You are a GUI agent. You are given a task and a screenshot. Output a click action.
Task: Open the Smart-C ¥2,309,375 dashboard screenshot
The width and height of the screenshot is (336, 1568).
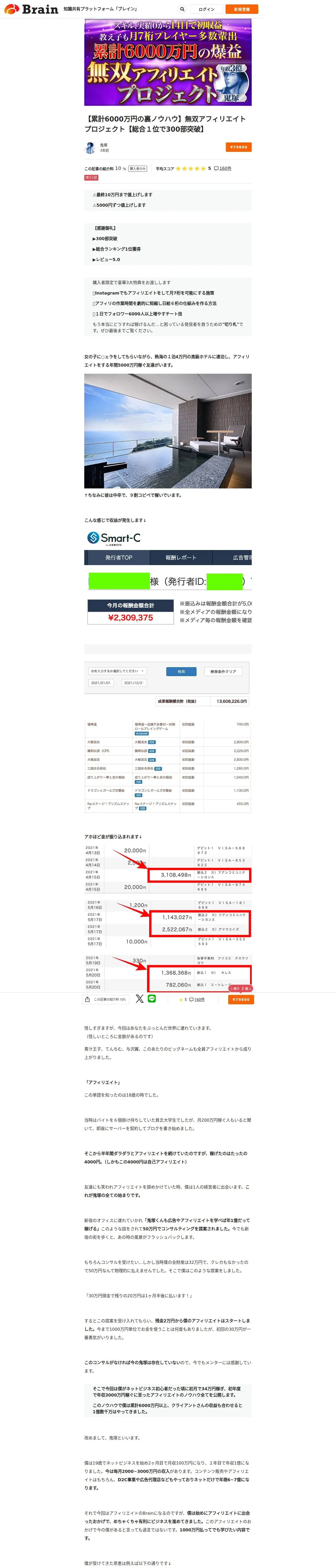(x=168, y=578)
